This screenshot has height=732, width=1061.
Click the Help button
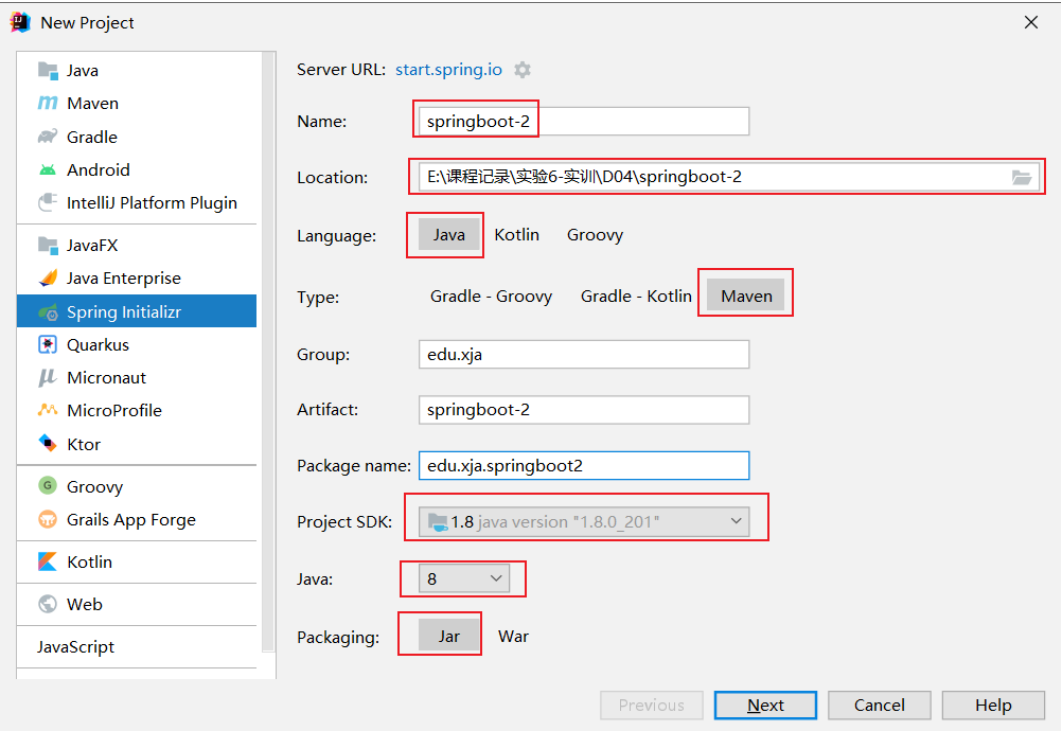tap(993, 705)
